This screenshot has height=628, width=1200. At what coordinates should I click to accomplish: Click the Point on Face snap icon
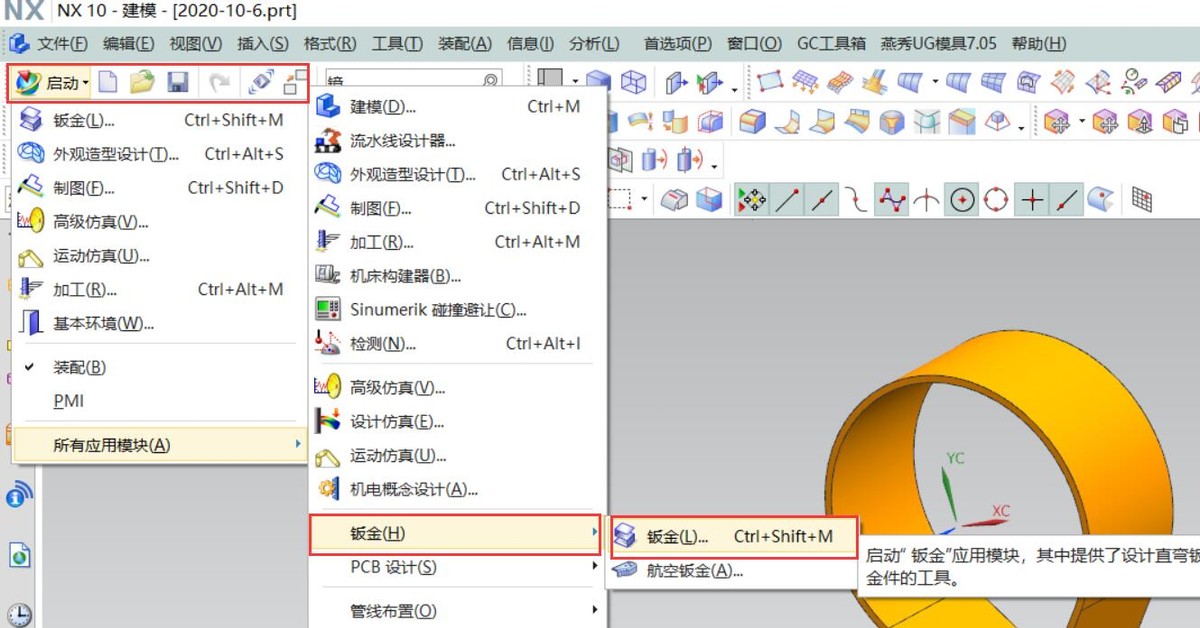pos(1101,200)
